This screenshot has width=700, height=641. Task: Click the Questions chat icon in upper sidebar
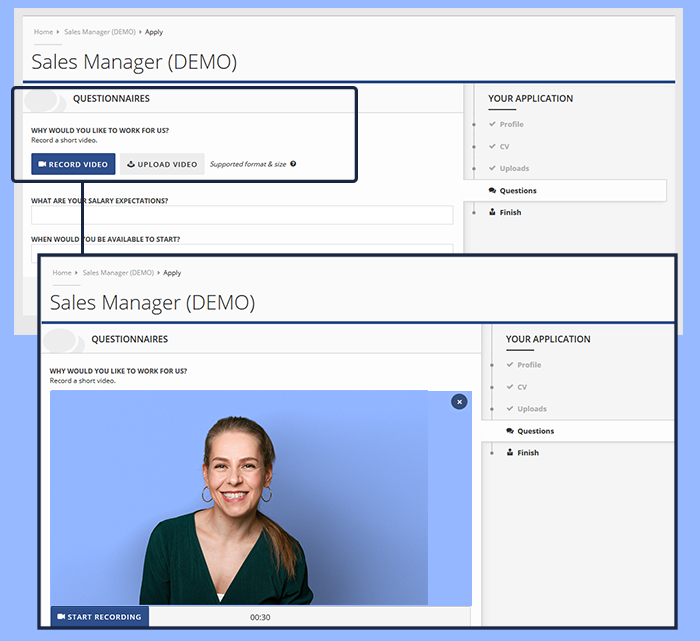492,190
